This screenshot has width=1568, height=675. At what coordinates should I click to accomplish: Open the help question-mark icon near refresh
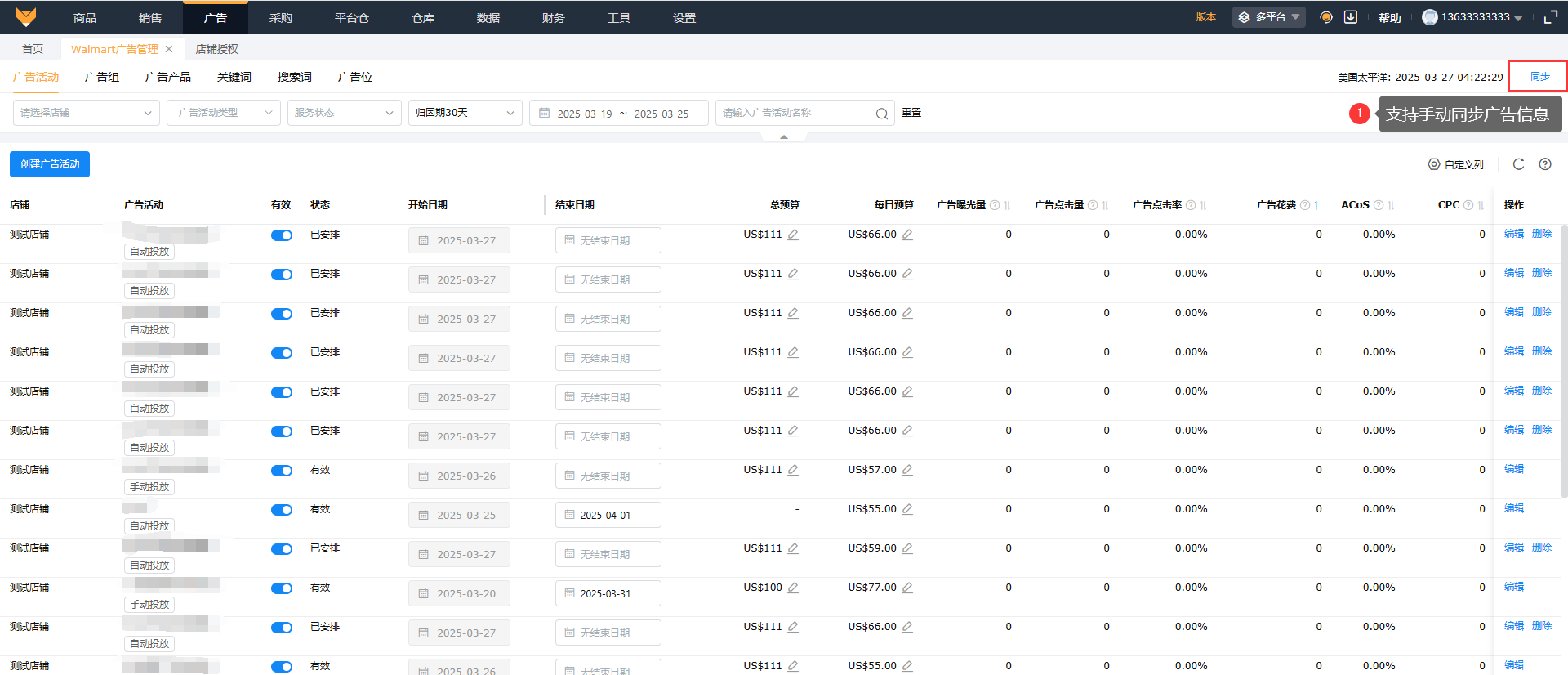coord(1544,164)
